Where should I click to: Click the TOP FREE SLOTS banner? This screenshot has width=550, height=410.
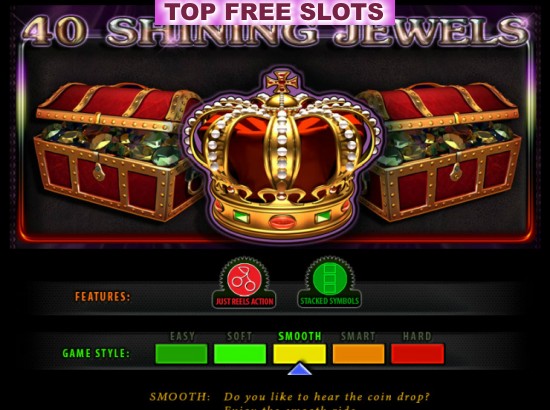275,12
